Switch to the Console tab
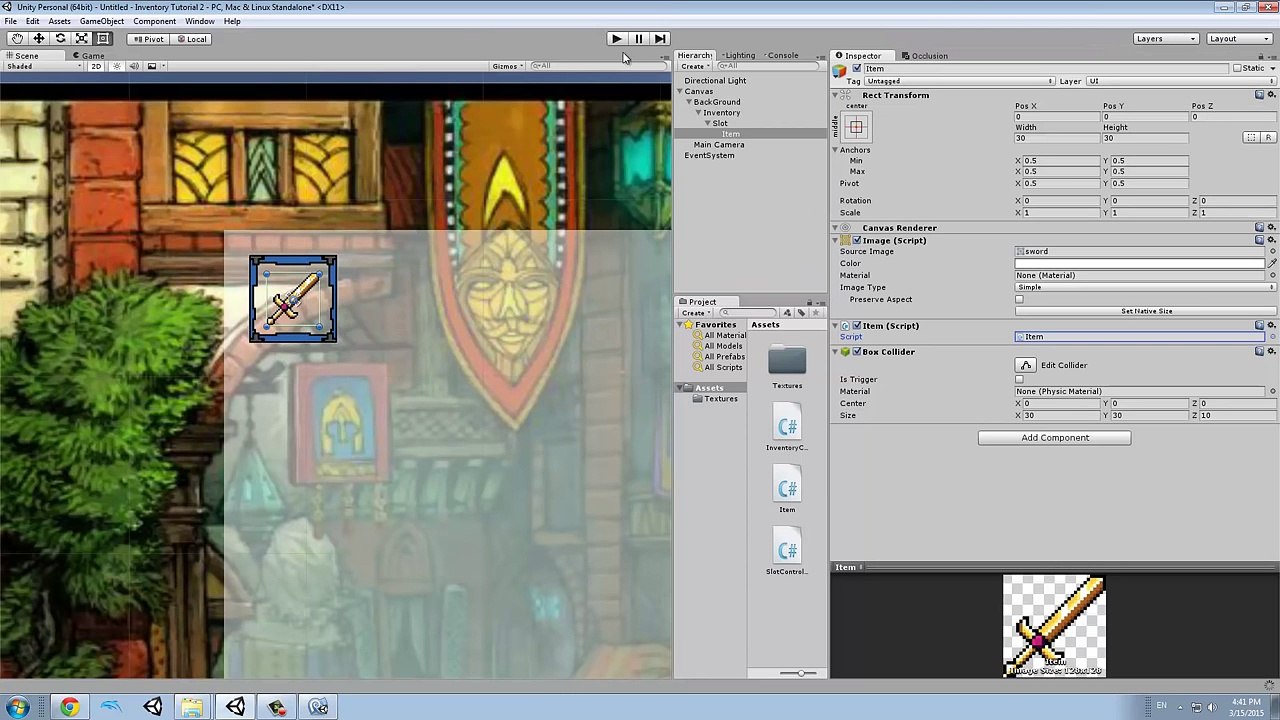 [x=780, y=56]
